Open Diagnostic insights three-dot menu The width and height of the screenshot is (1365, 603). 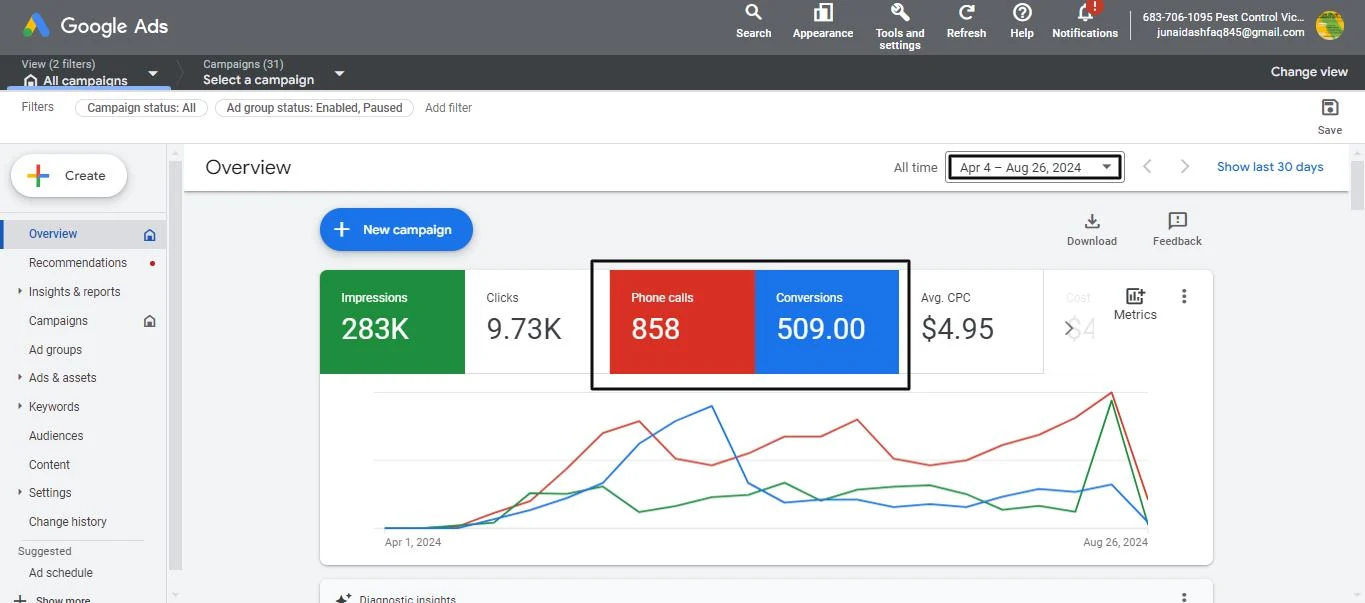tap(1184, 598)
